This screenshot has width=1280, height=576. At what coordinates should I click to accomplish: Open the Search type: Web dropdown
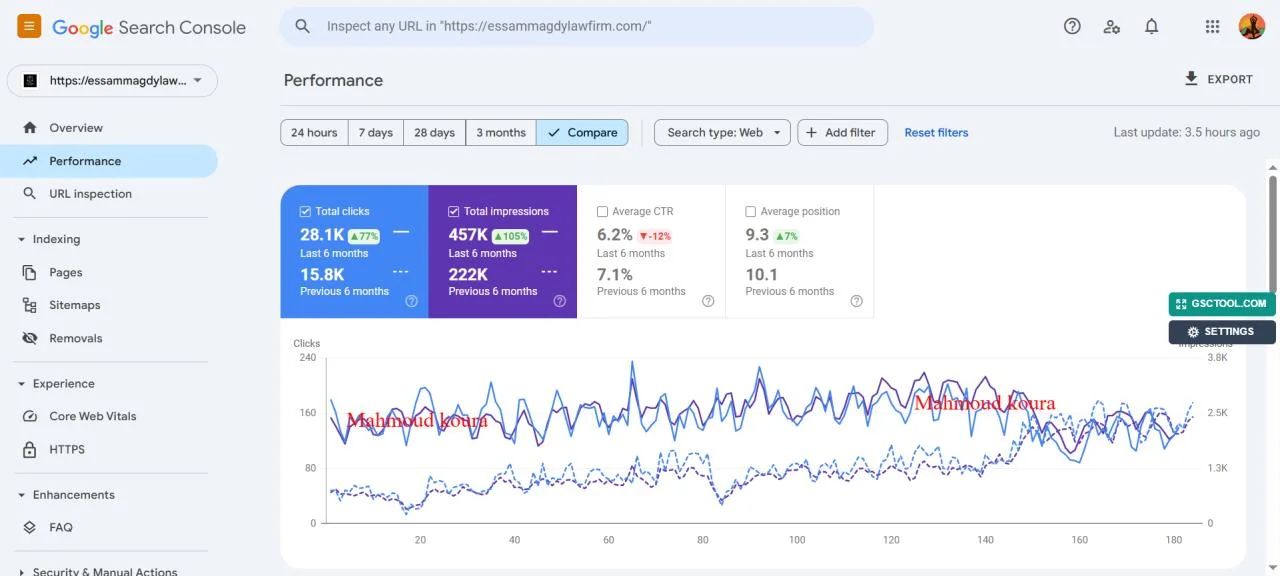click(x=722, y=132)
